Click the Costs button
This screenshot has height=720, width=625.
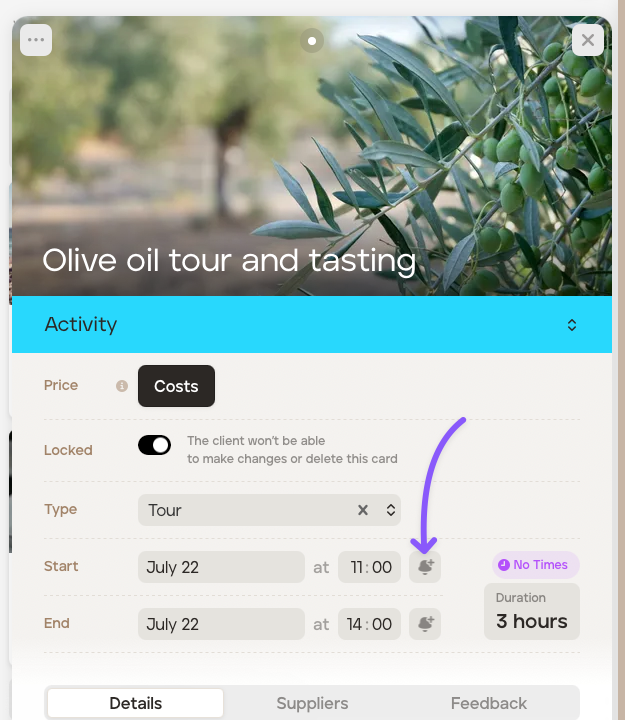point(176,386)
